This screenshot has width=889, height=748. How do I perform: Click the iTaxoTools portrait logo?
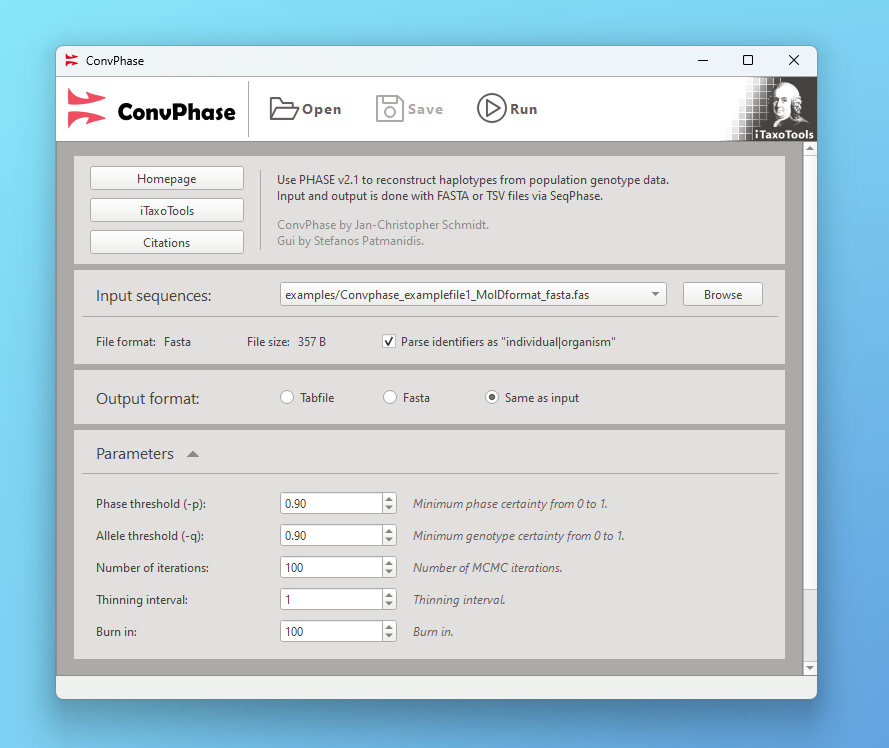pyautogui.click(x=784, y=105)
